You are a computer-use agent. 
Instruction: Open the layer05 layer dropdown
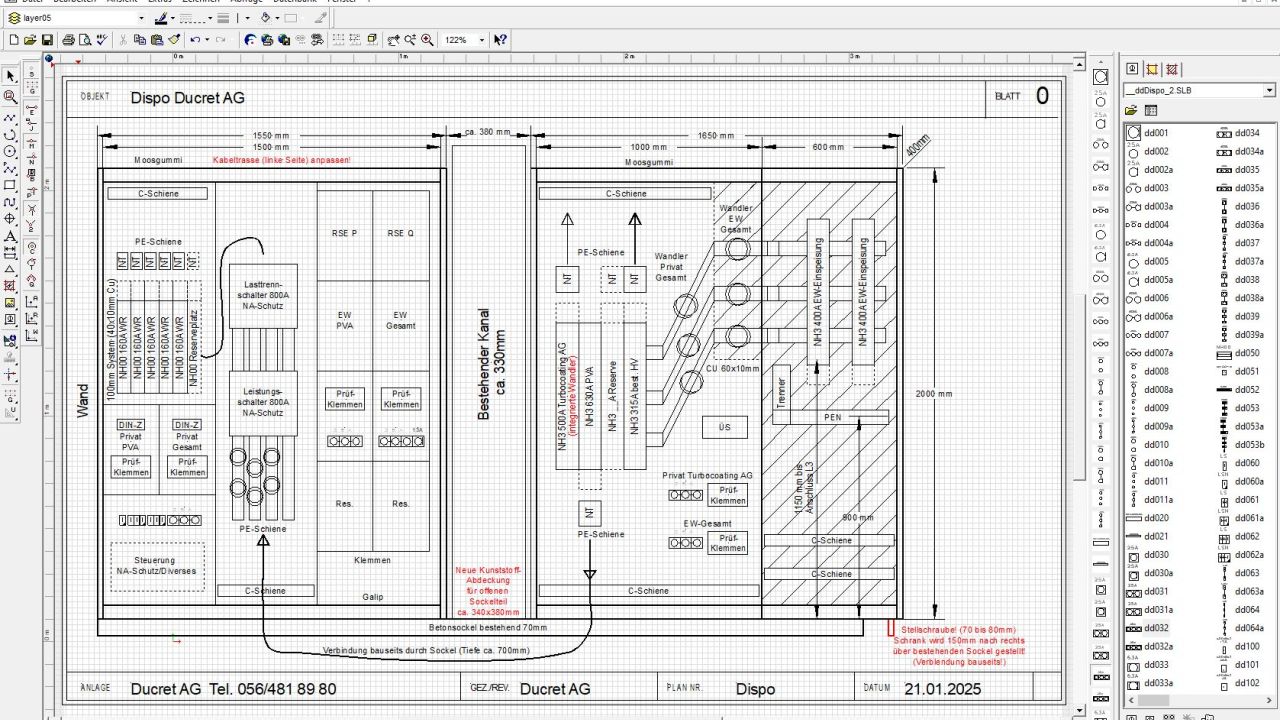point(142,18)
